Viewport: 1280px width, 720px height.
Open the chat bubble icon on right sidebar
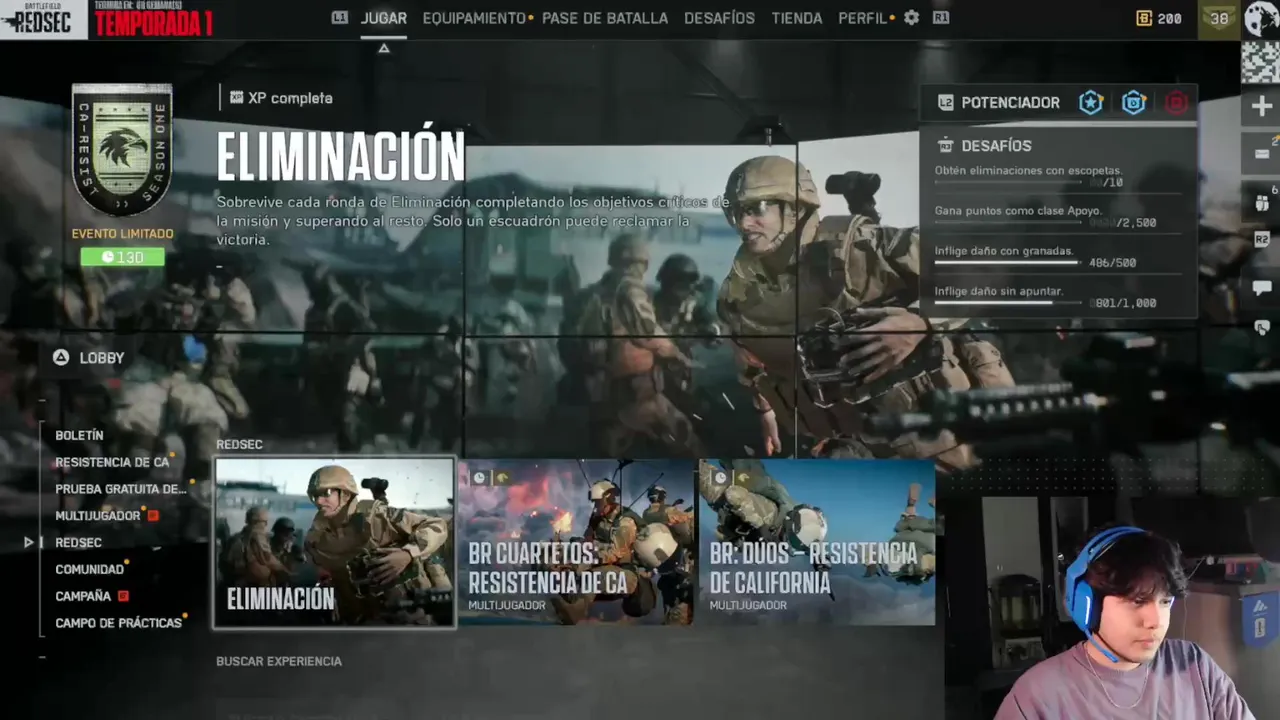point(1261,288)
